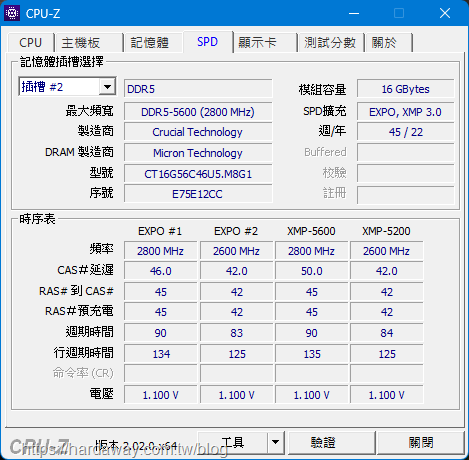
Task: Click EXPO #1 CAS latency 46.0
Action: (x=160, y=271)
